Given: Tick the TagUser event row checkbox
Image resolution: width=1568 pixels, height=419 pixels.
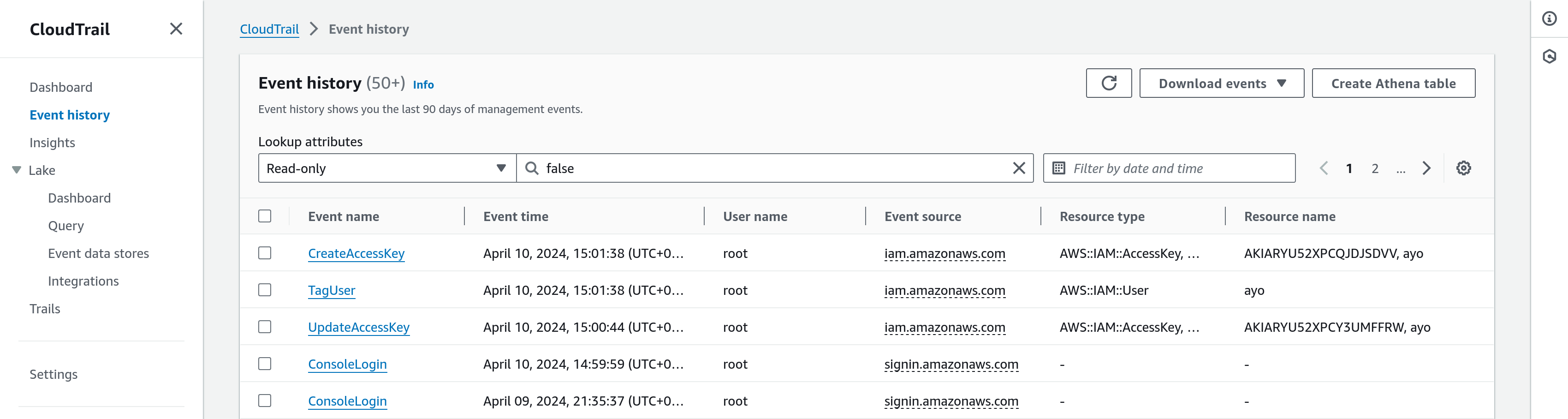Looking at the screenshot, I should tap(265, 290).
